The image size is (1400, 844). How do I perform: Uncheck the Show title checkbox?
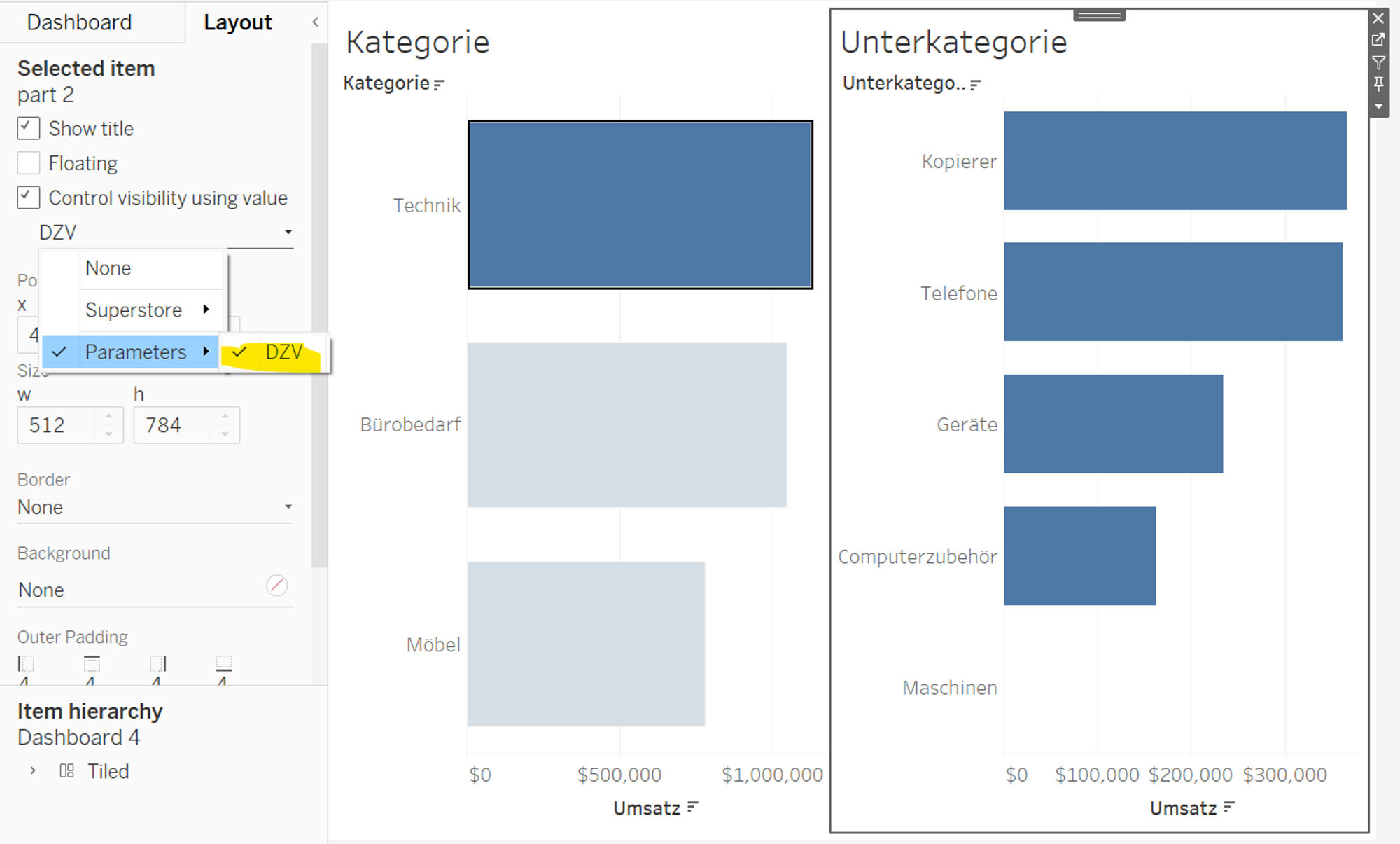coord(29,129)
